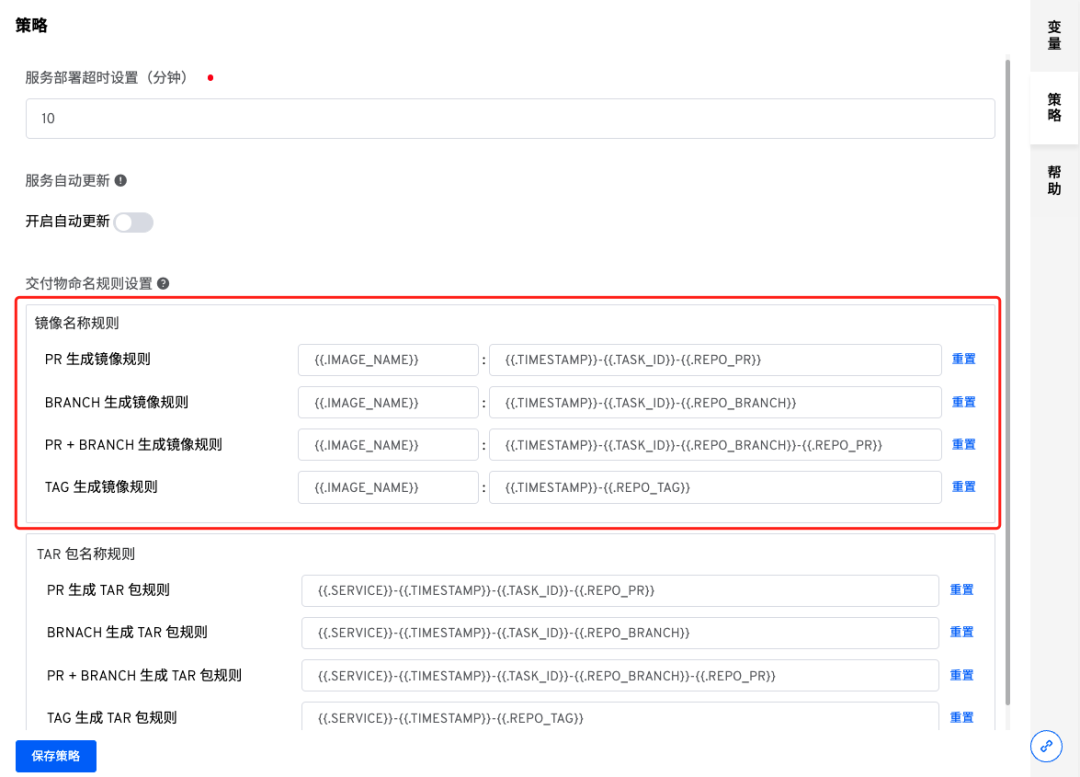
Task: Reset the BRNACH 生成 TAR 包规则 row
Action: (962, 632)
